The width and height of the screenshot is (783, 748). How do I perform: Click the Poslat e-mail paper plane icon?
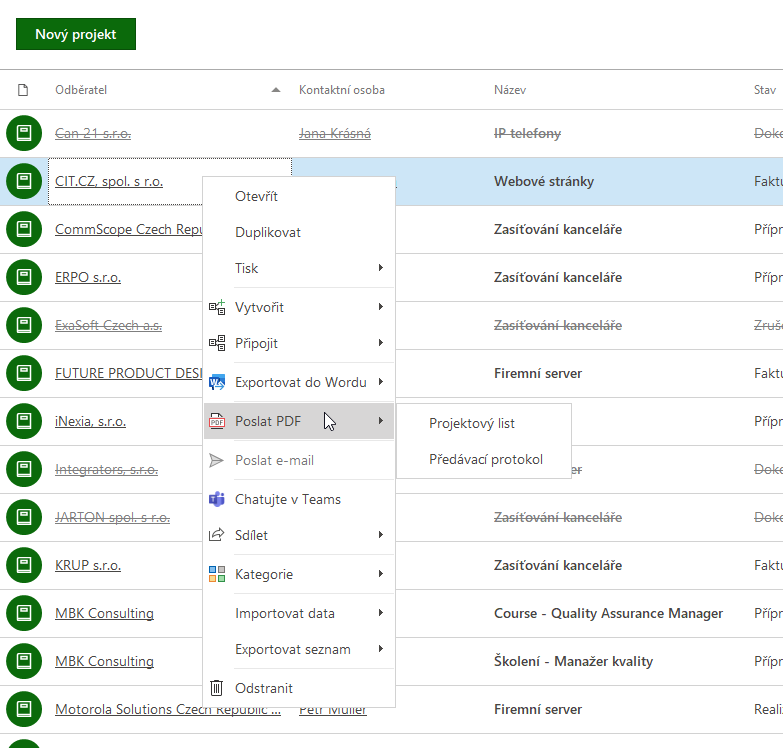[217, 460]
